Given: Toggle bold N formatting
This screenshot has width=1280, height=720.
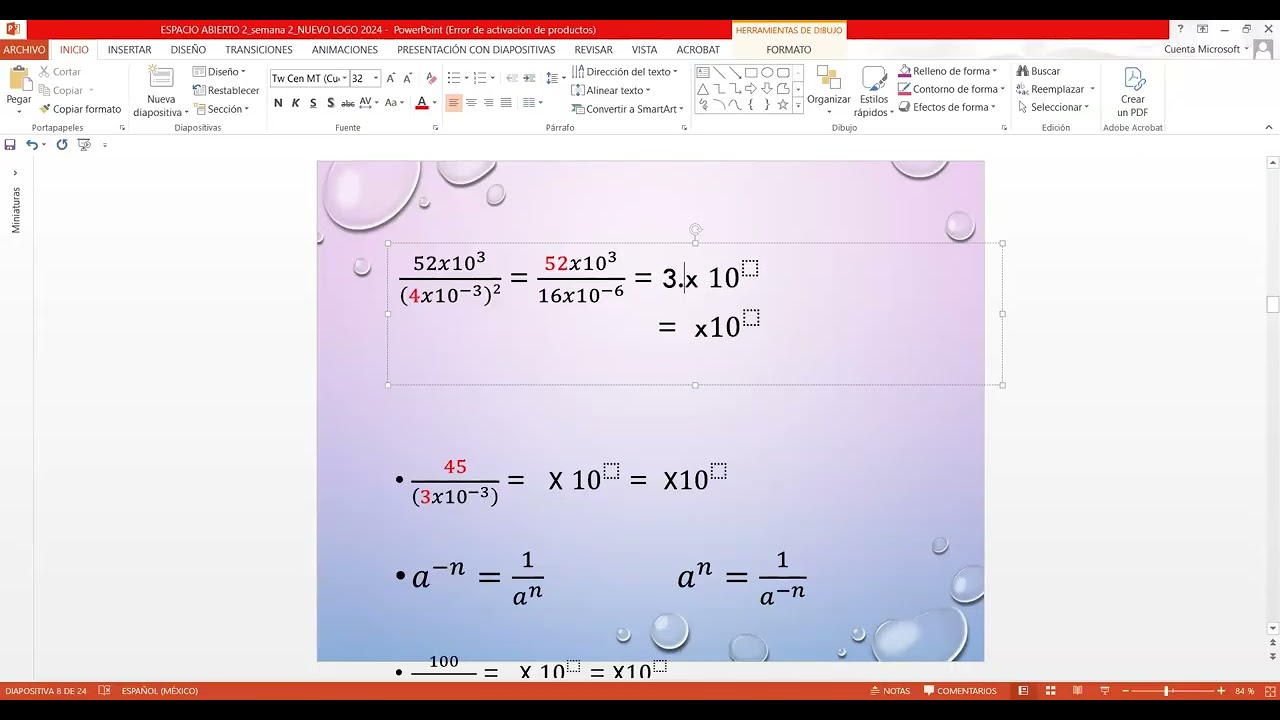Looking at the screenshot, I should [278, 103].
